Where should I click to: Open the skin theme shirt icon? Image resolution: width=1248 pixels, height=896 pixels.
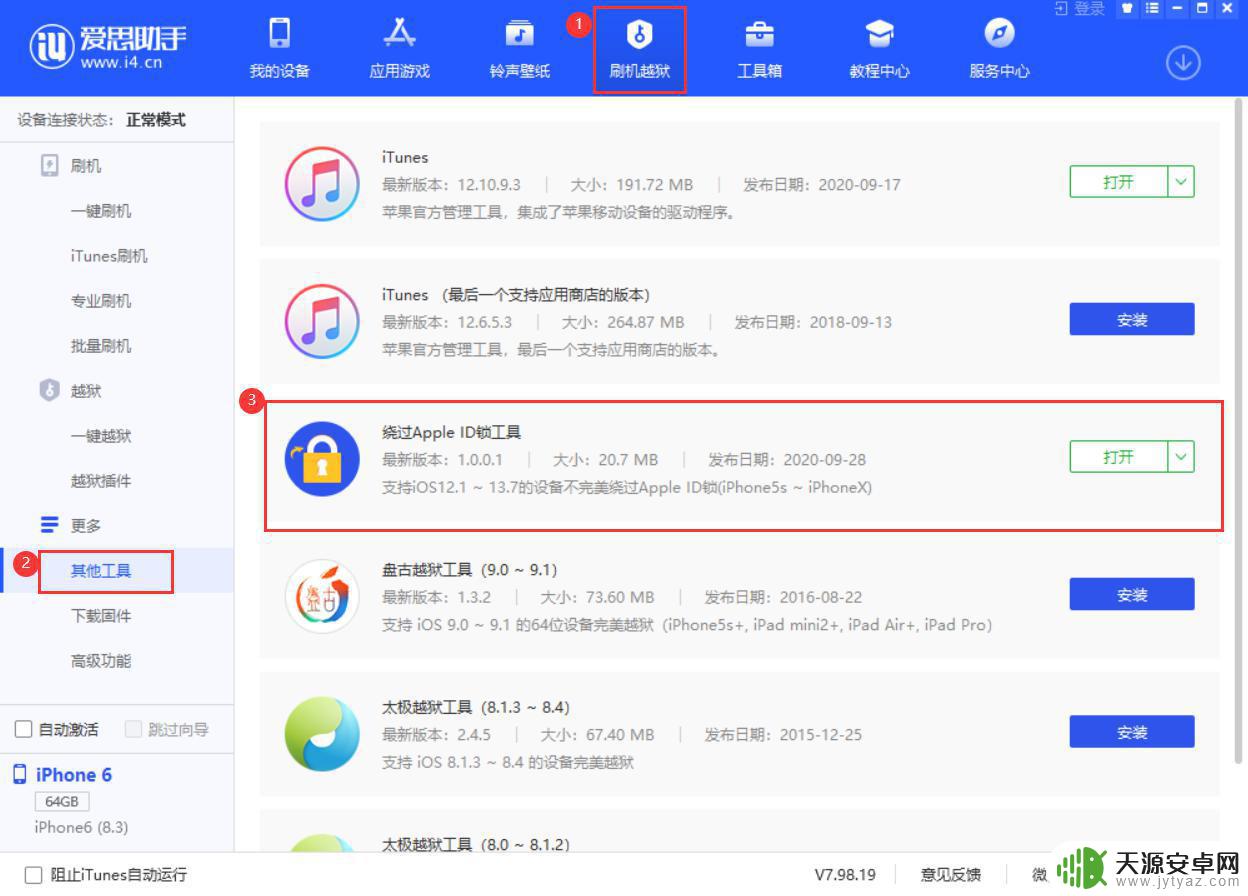click(1127, 8)
